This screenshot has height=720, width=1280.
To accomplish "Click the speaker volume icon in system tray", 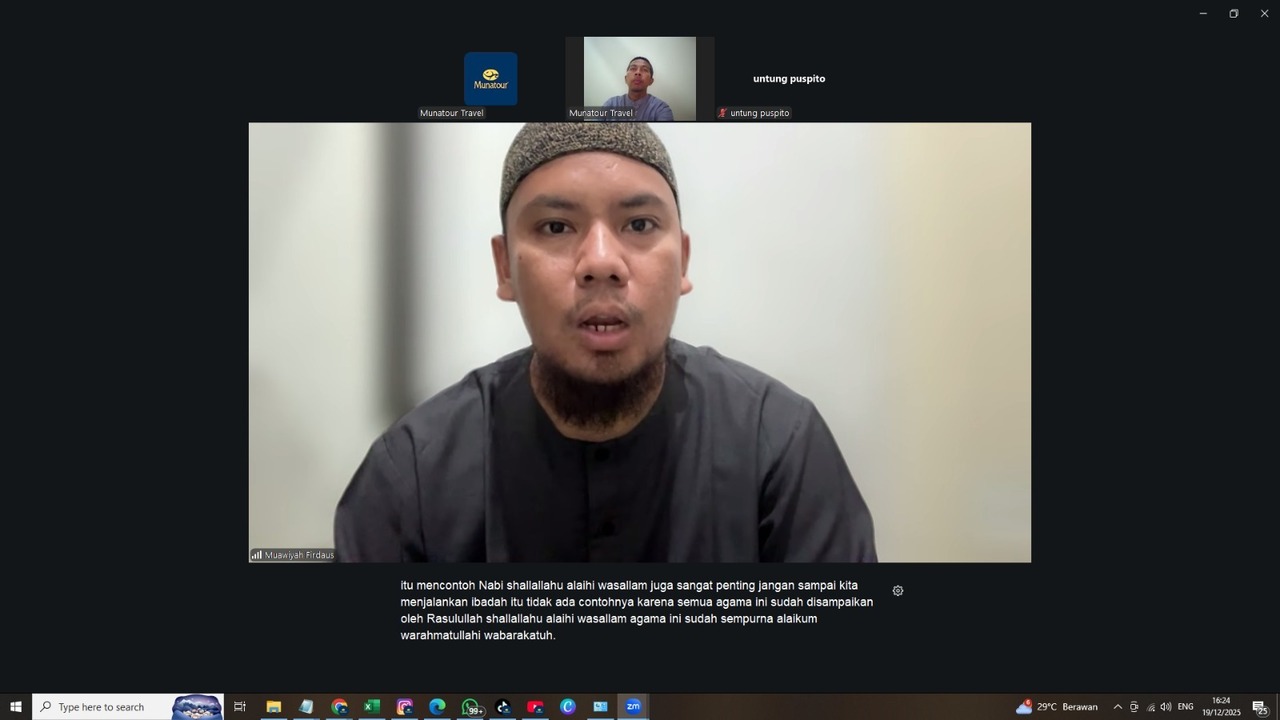I will point(1166,707).
